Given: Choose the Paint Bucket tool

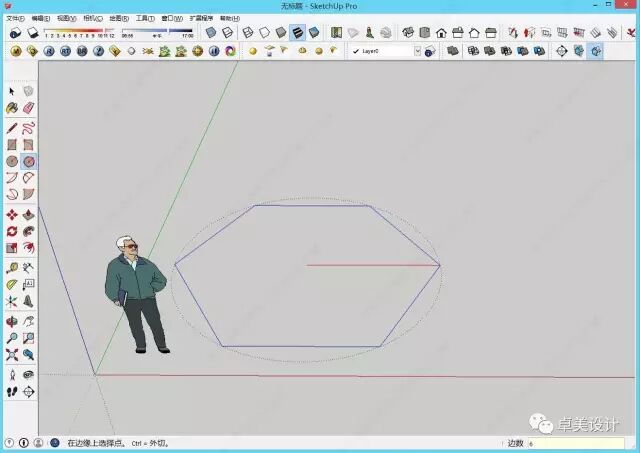Looking at the screenshot, I should pyautogui.click(x=12, y=108).
